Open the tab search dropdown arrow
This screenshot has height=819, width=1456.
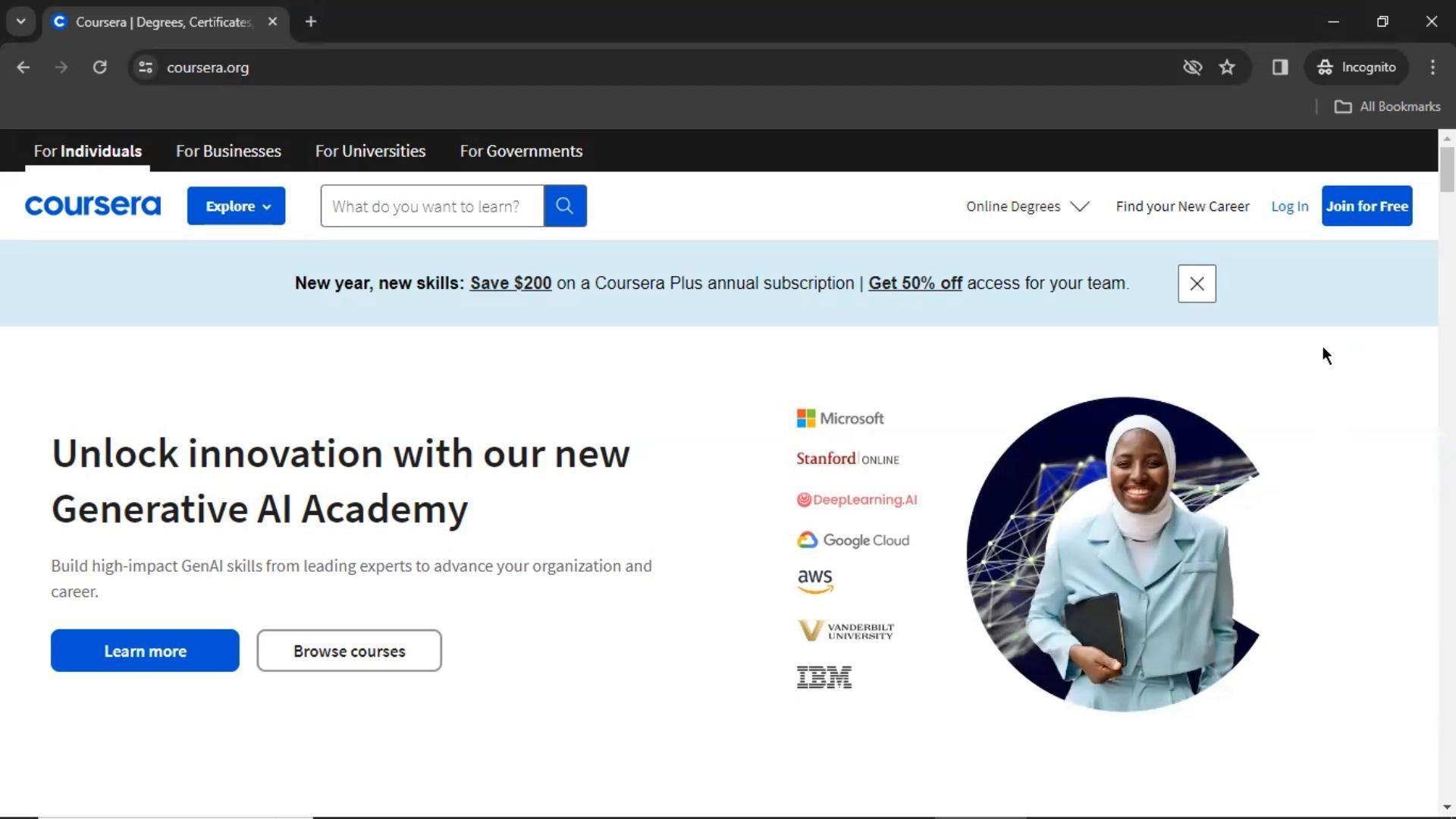tap(21, 21)
